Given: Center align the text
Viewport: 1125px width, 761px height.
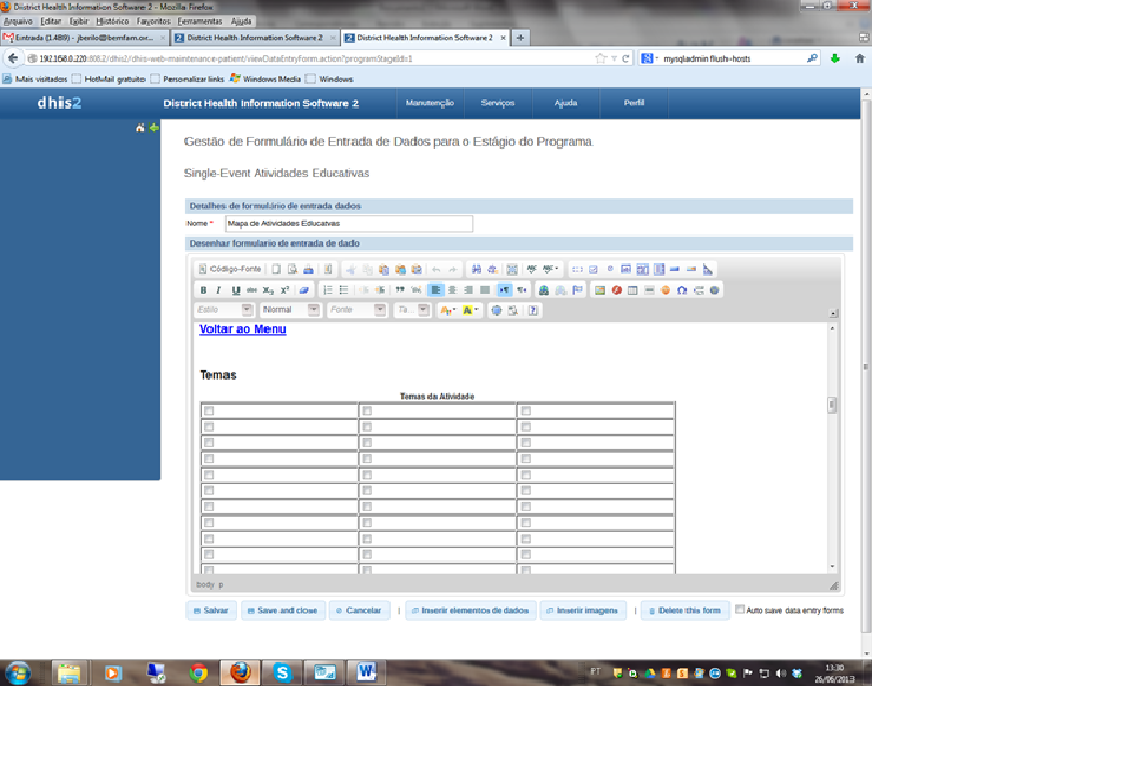Looking at the screenshot, I should (453, 290).
